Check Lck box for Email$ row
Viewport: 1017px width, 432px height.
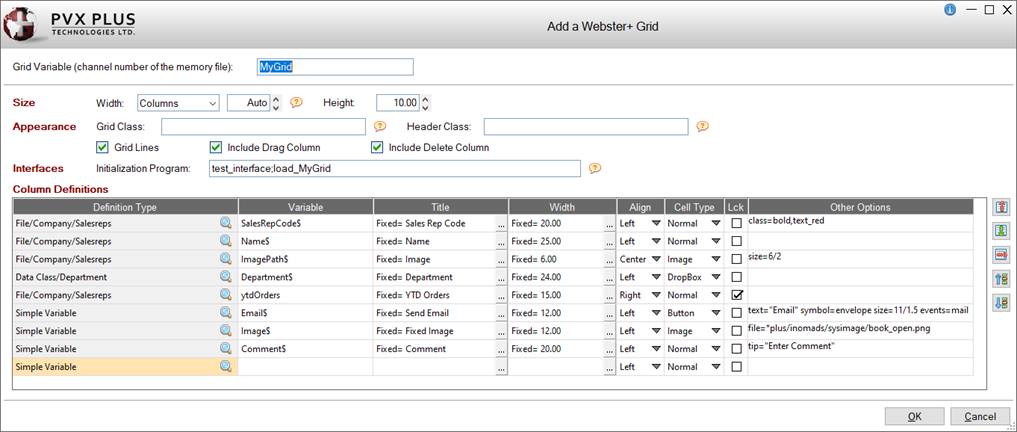[736, 313]
